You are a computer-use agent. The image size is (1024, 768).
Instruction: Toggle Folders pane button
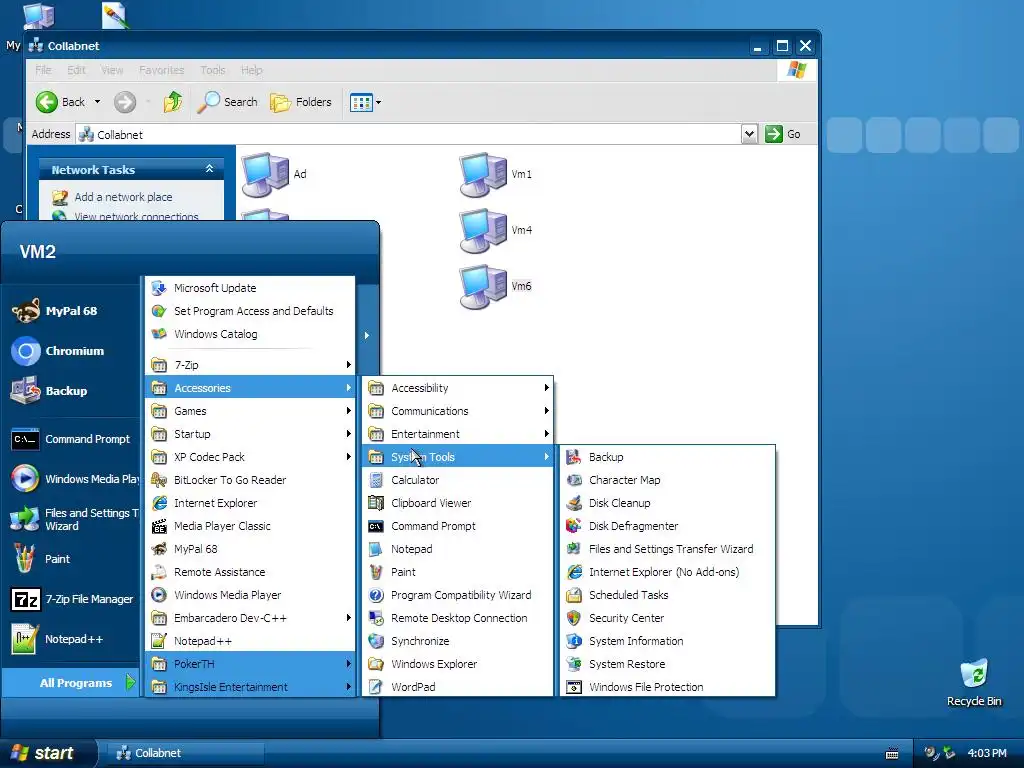pos(300,102)
